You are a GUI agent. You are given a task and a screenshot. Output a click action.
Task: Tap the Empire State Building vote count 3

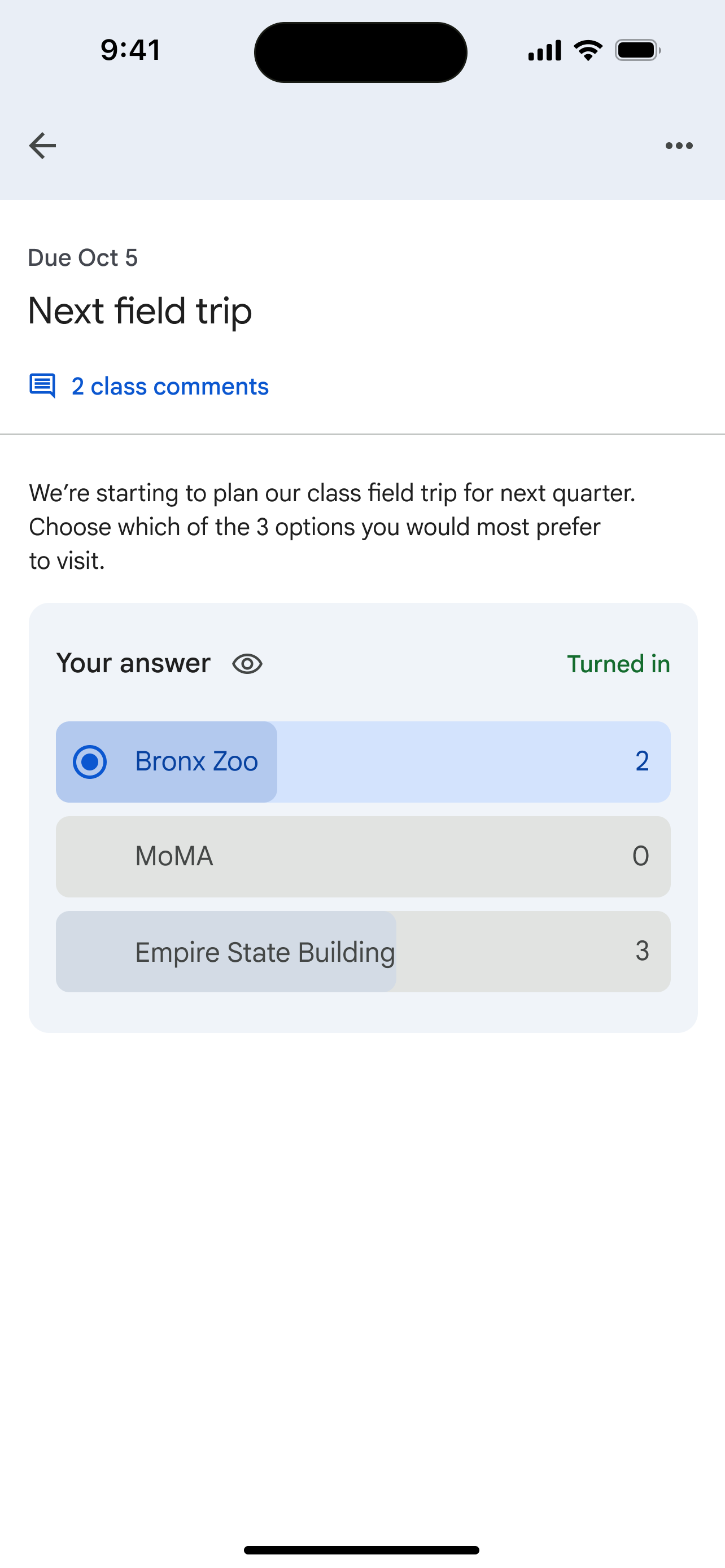point(642,951)
